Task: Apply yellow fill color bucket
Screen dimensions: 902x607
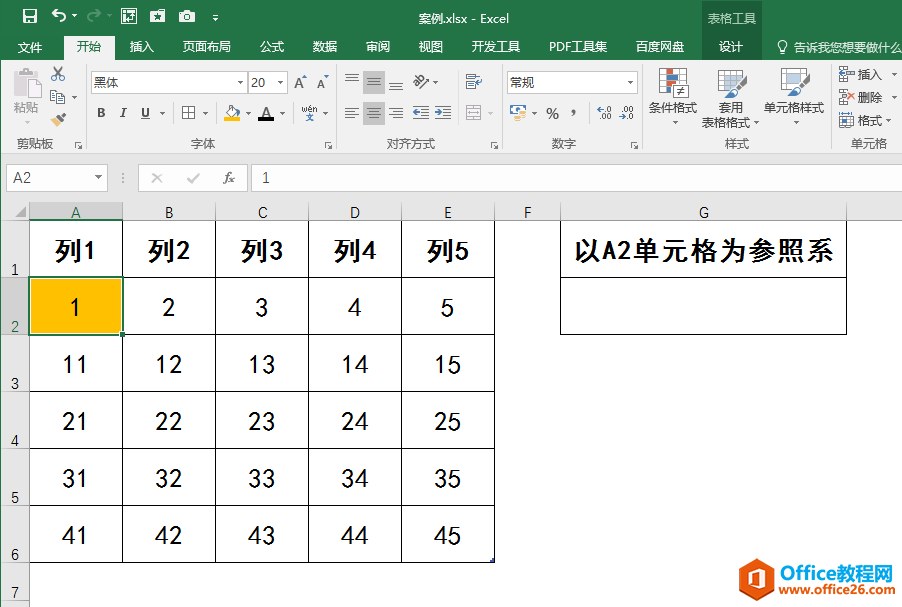Action: pos(232,113)
